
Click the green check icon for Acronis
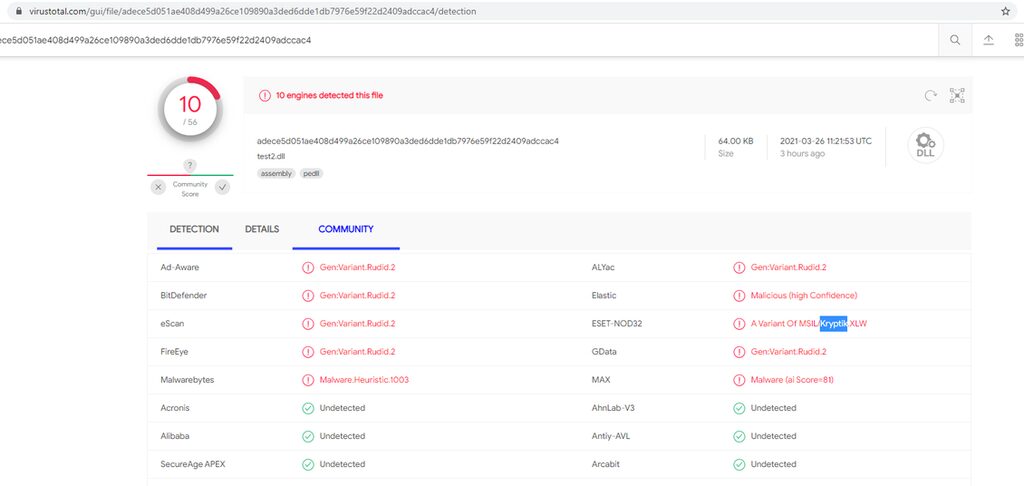click(x=308, y=408)
